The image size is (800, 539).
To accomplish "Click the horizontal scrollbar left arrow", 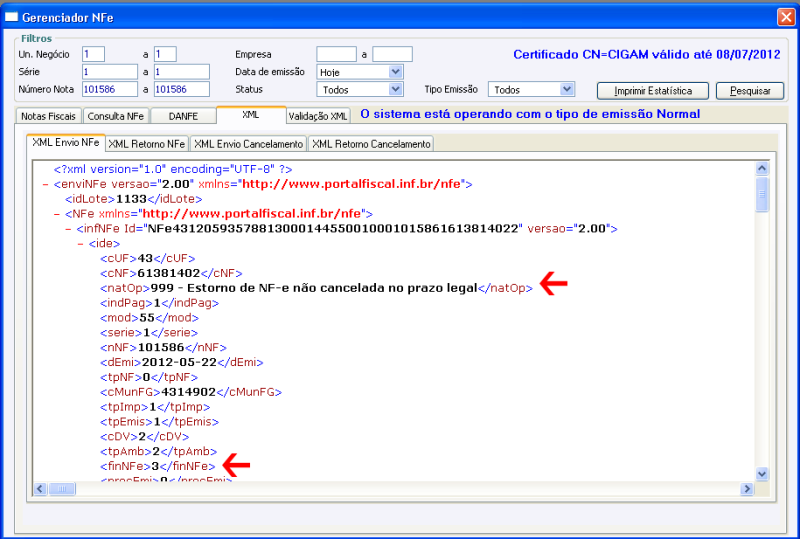I will click(40, 488).
